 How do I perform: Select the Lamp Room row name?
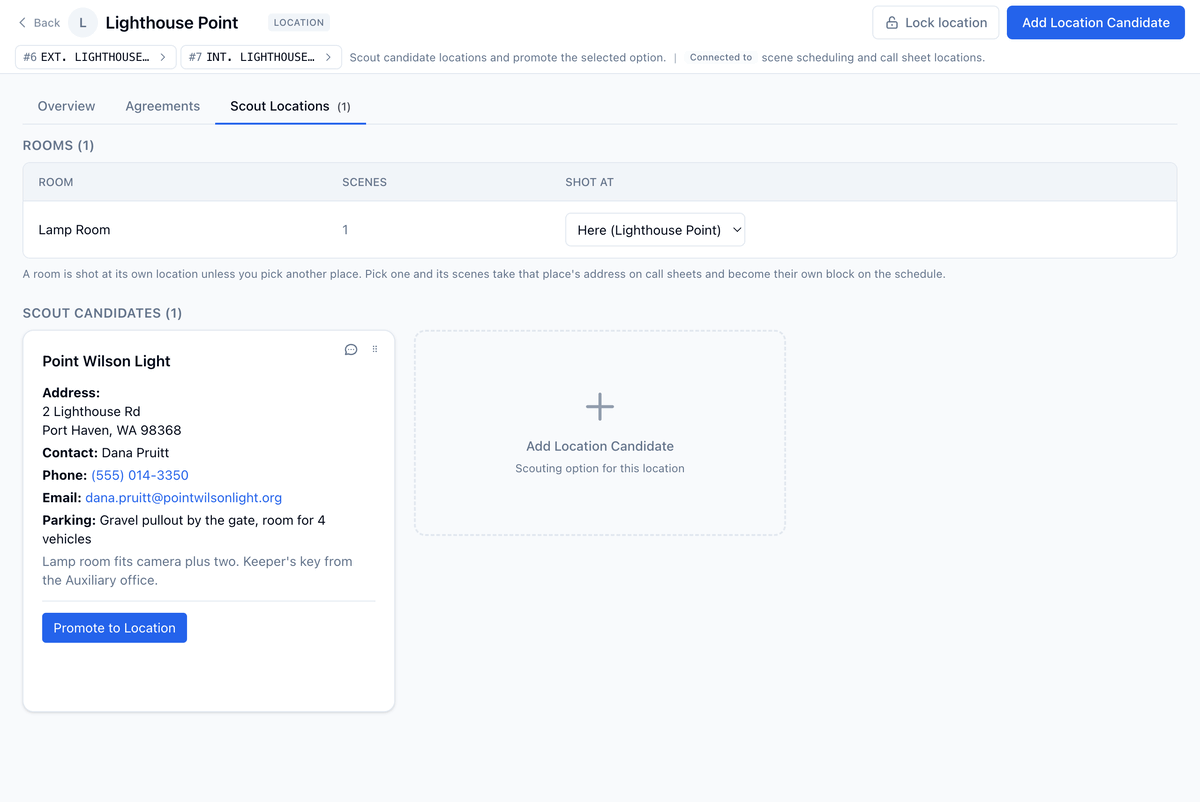coord(74,230)
